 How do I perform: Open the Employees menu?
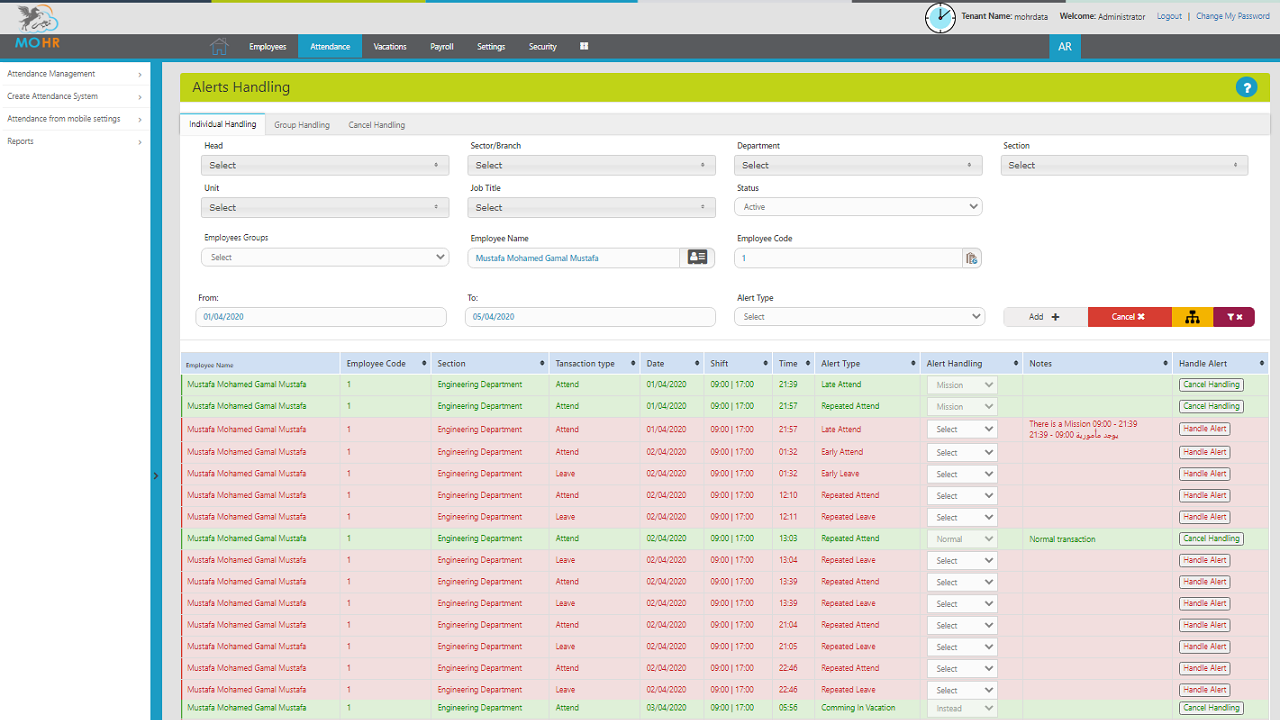pos(268,46)
